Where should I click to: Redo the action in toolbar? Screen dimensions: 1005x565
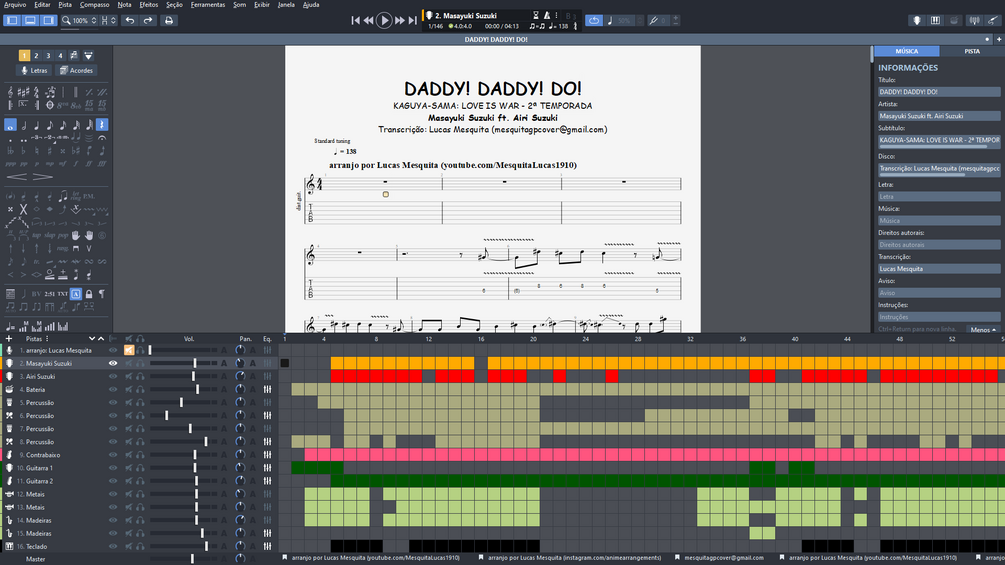pos(148,20)
